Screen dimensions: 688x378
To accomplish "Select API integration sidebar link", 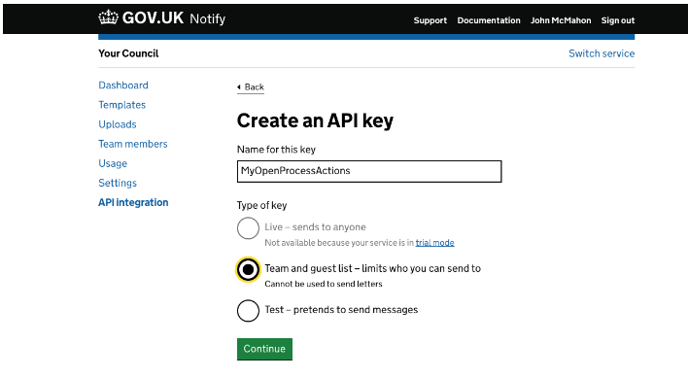I will pos(133,202).
